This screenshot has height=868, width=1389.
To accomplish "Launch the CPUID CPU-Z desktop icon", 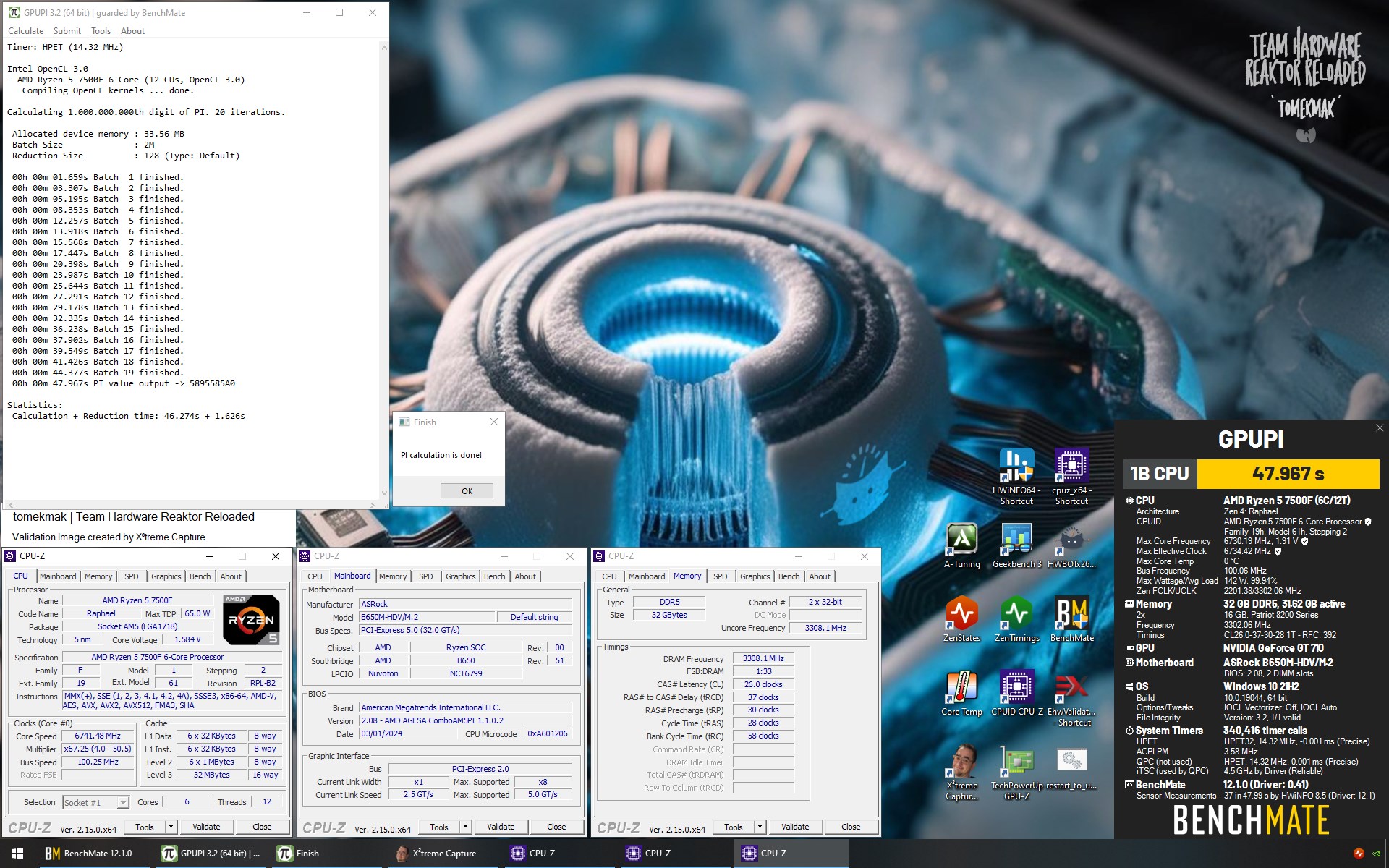I will click(1016, 694).
